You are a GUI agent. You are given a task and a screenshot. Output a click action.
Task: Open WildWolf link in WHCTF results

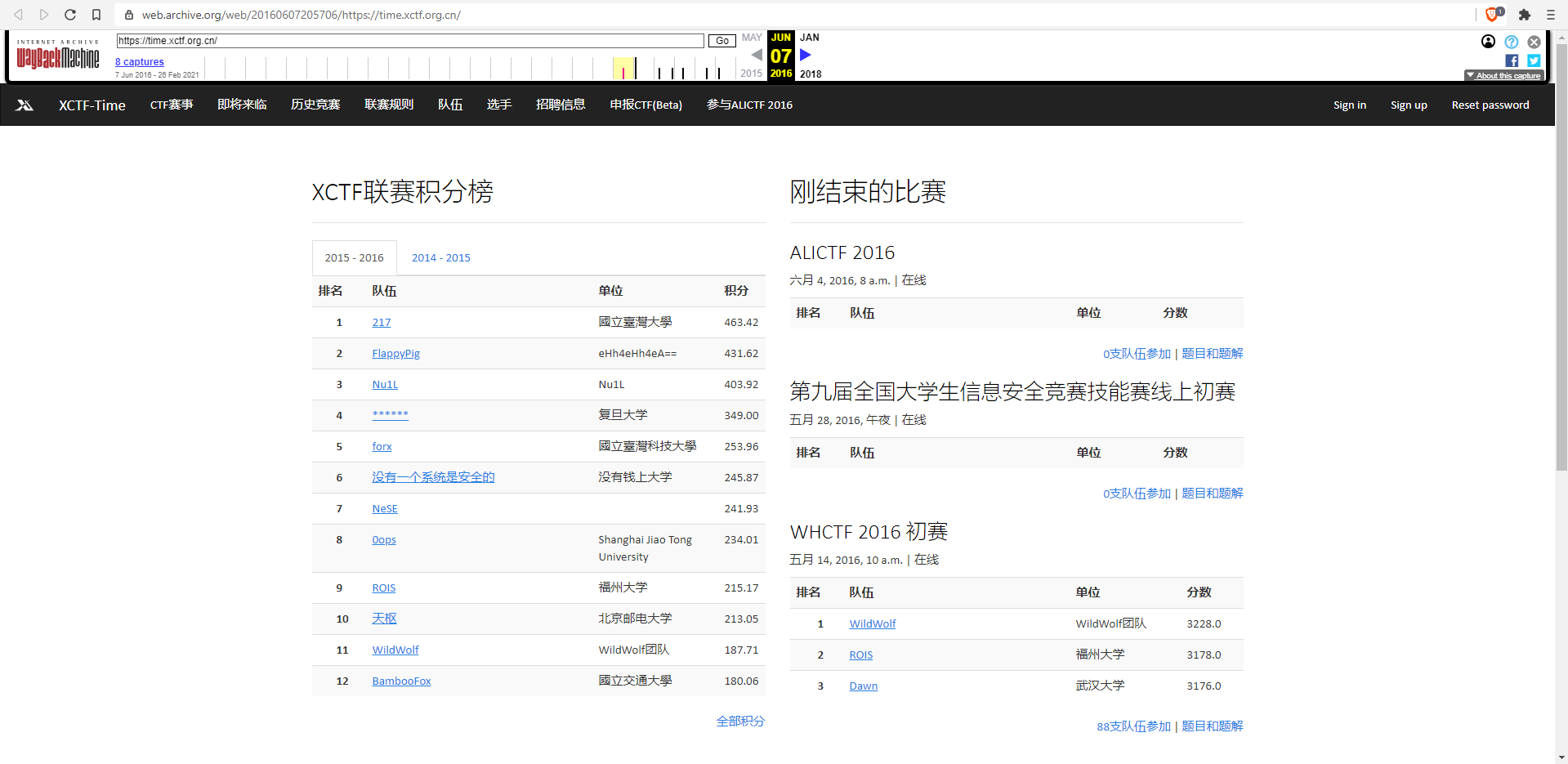[873, 623]
